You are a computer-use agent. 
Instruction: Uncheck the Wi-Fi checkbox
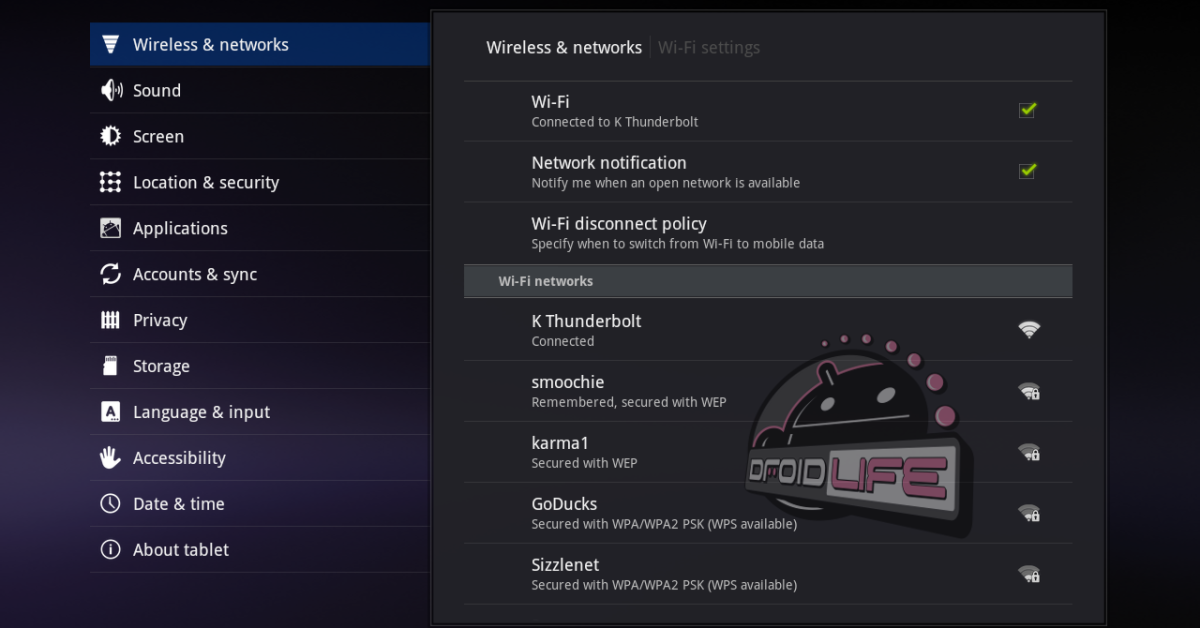point(1027,110)
